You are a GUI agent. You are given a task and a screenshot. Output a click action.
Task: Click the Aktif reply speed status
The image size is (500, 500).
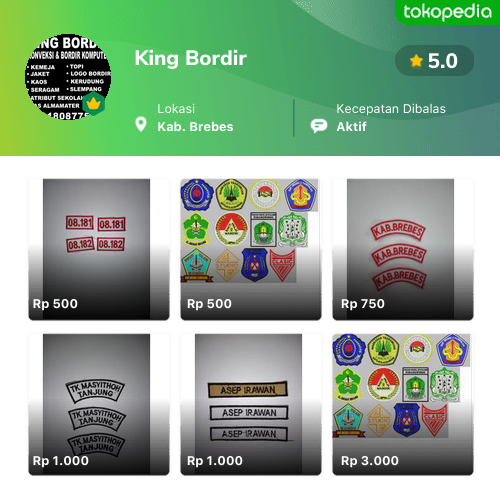(x=351, y=127)
